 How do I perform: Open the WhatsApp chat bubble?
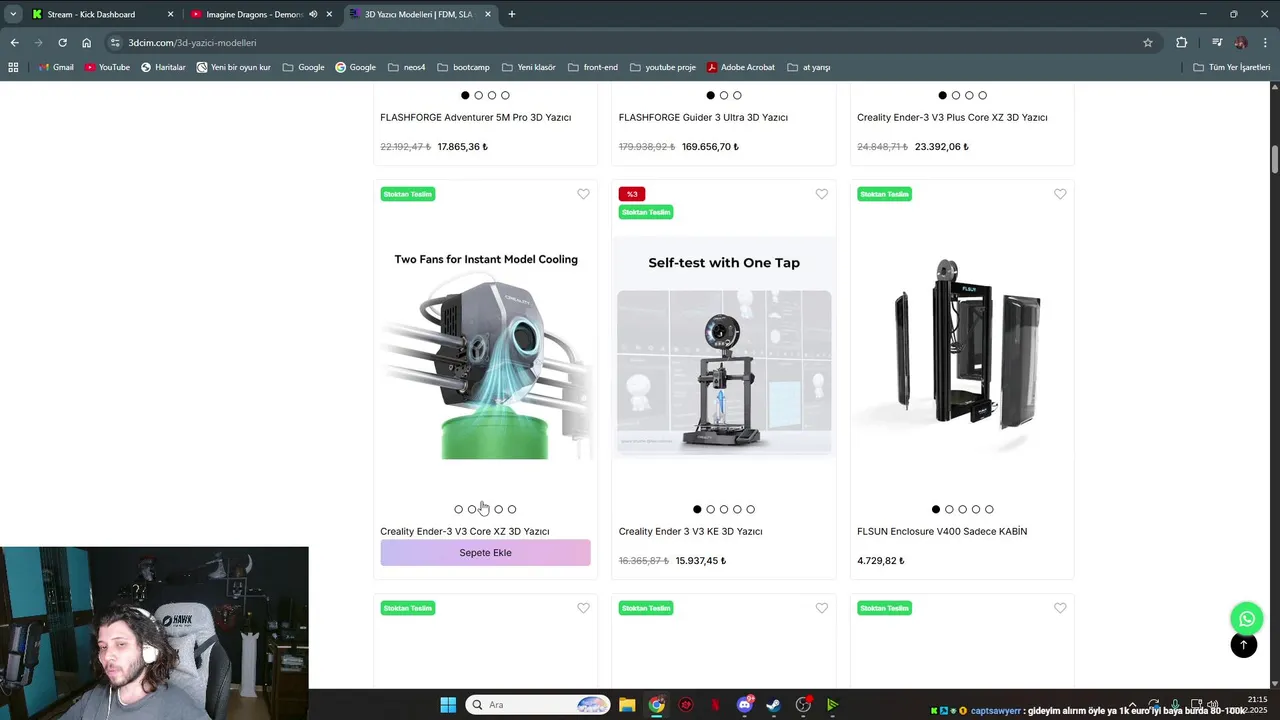pyautogui.click(x=1246, y=619)
